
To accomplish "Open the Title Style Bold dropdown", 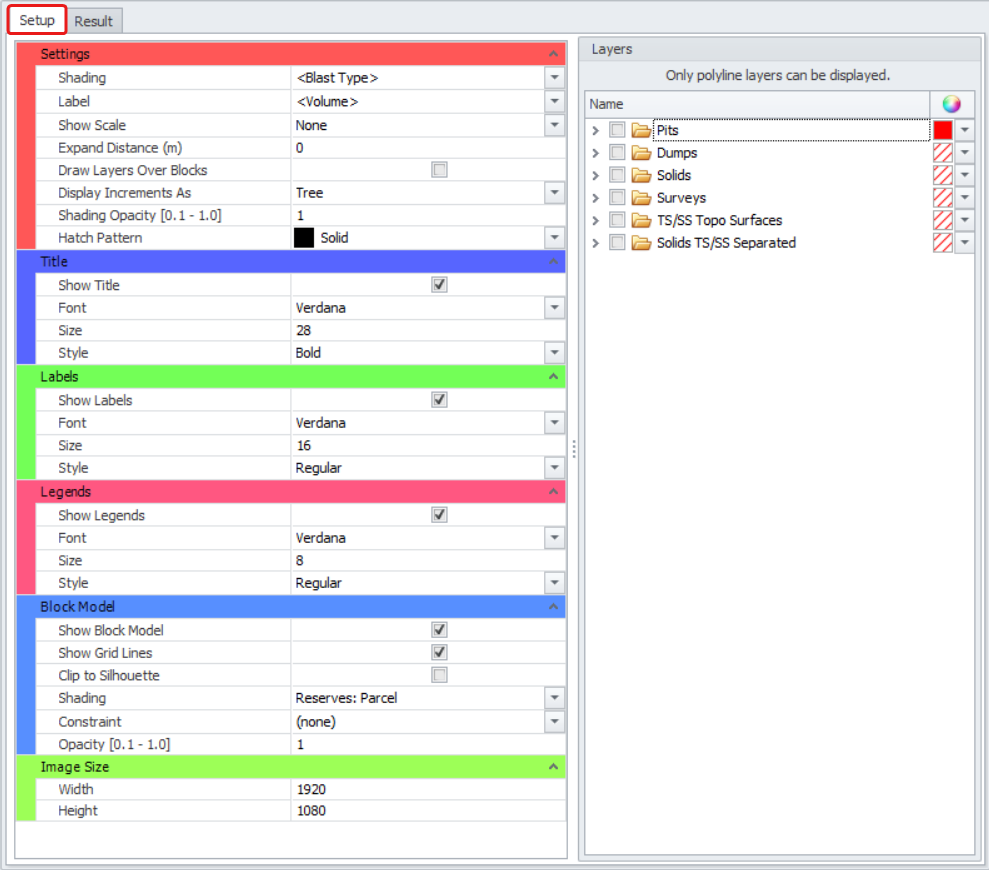I will (554, 353).
